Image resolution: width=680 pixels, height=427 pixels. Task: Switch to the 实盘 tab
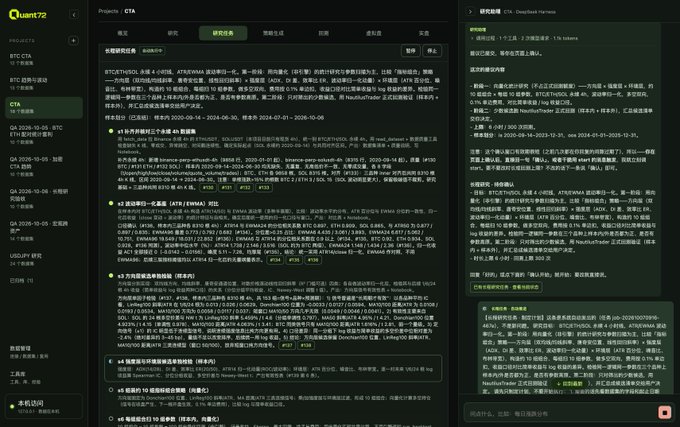click(424, 33)
